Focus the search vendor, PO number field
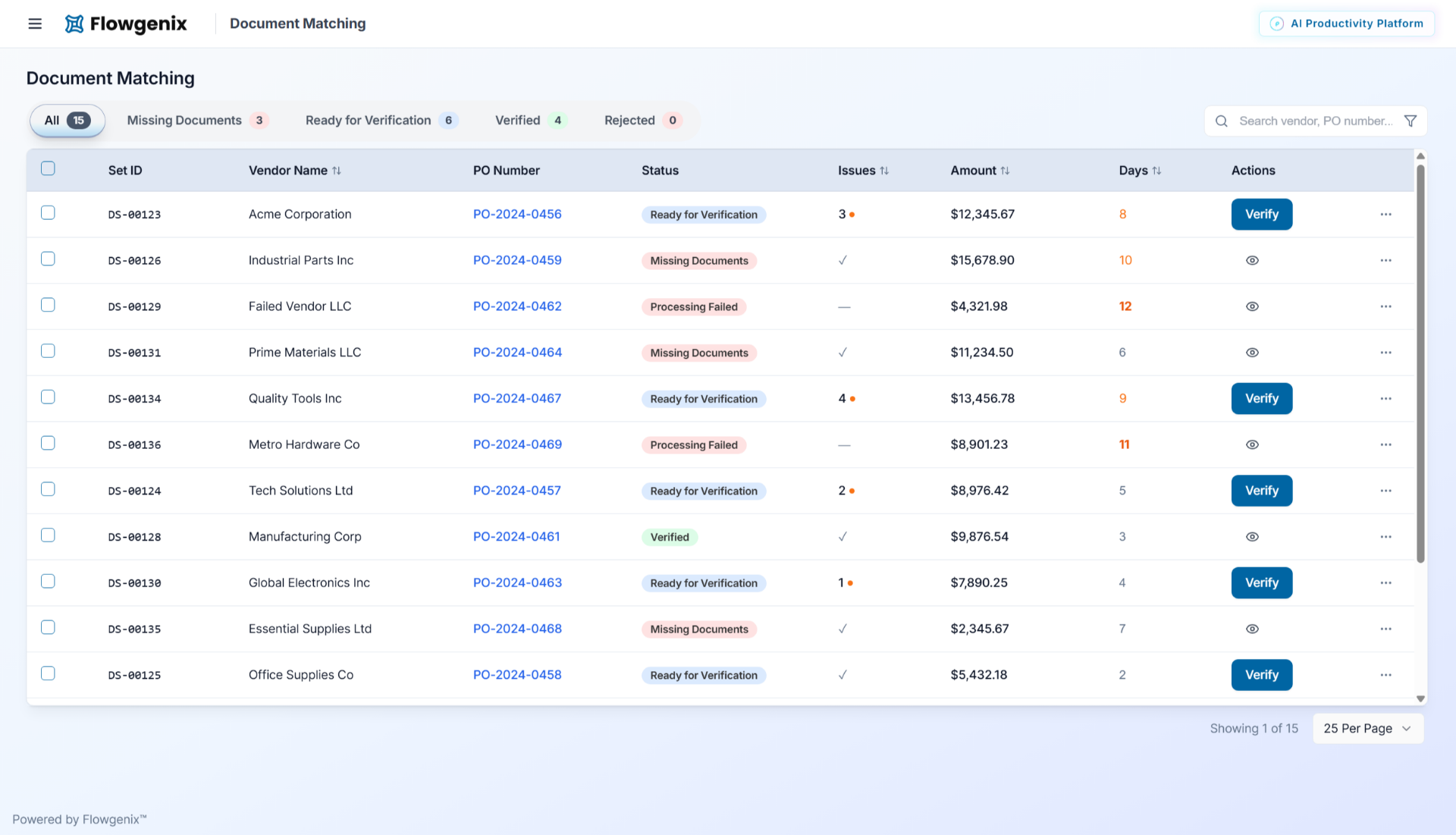The height and width of the screenshot is (835, 1456). 1316,121
